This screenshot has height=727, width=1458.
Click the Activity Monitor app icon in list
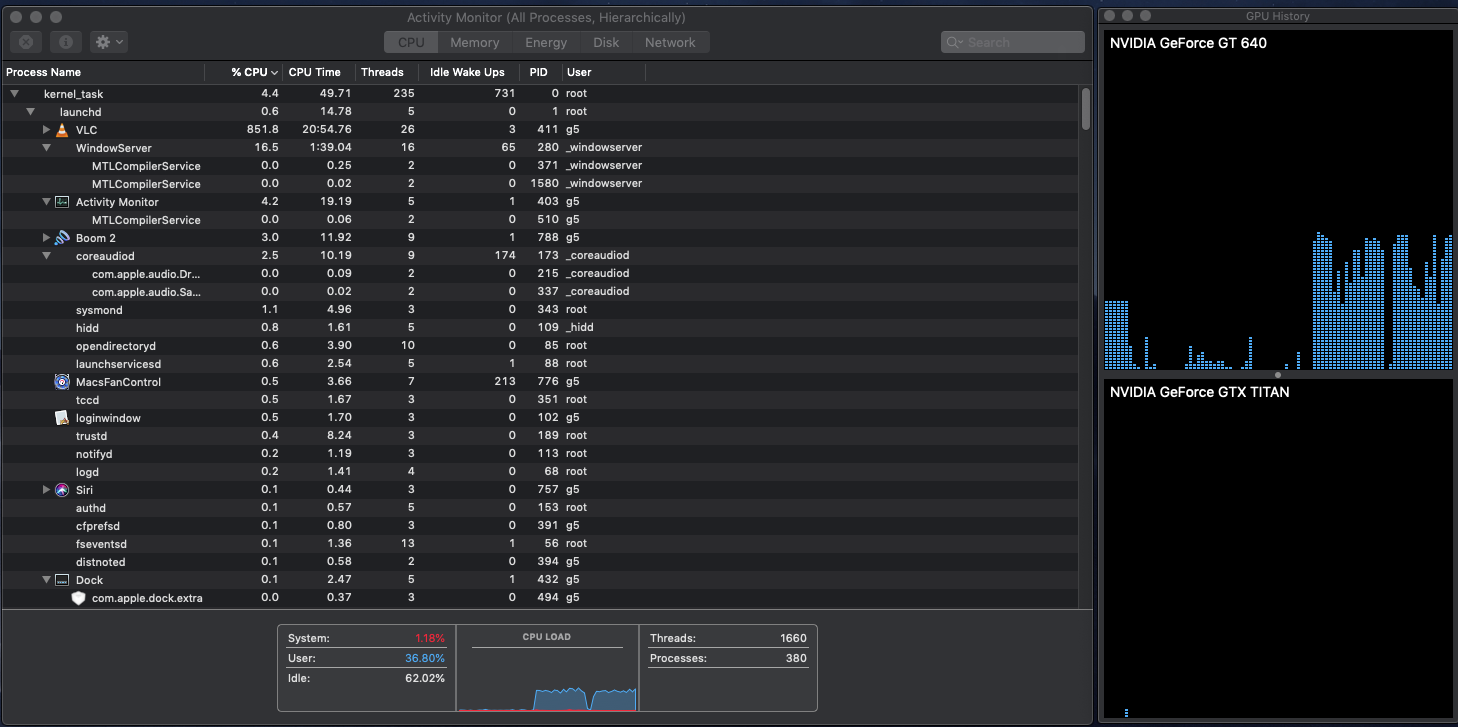(62, 202)
